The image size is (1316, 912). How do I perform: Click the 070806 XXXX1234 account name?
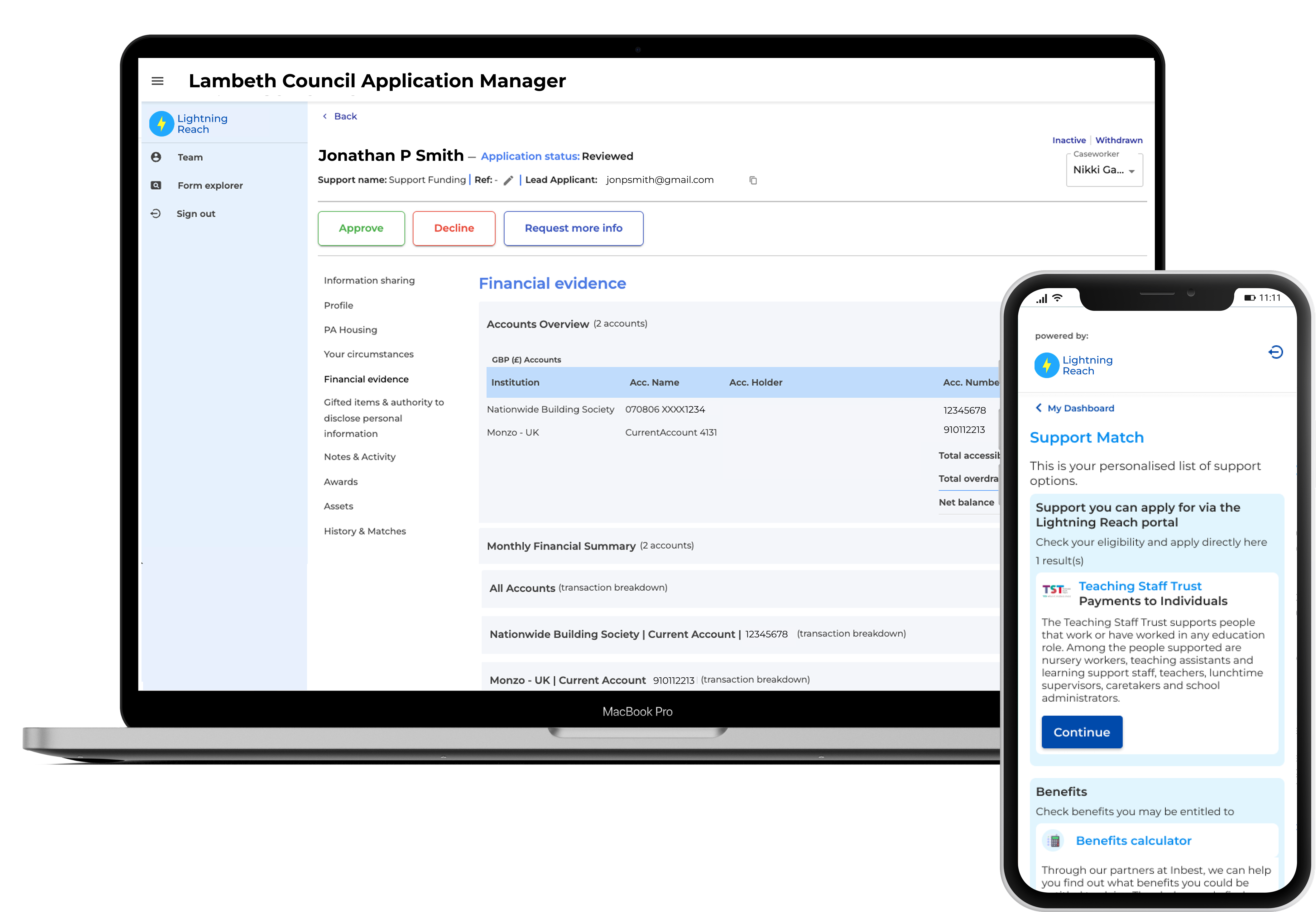[x=665, y=410]
